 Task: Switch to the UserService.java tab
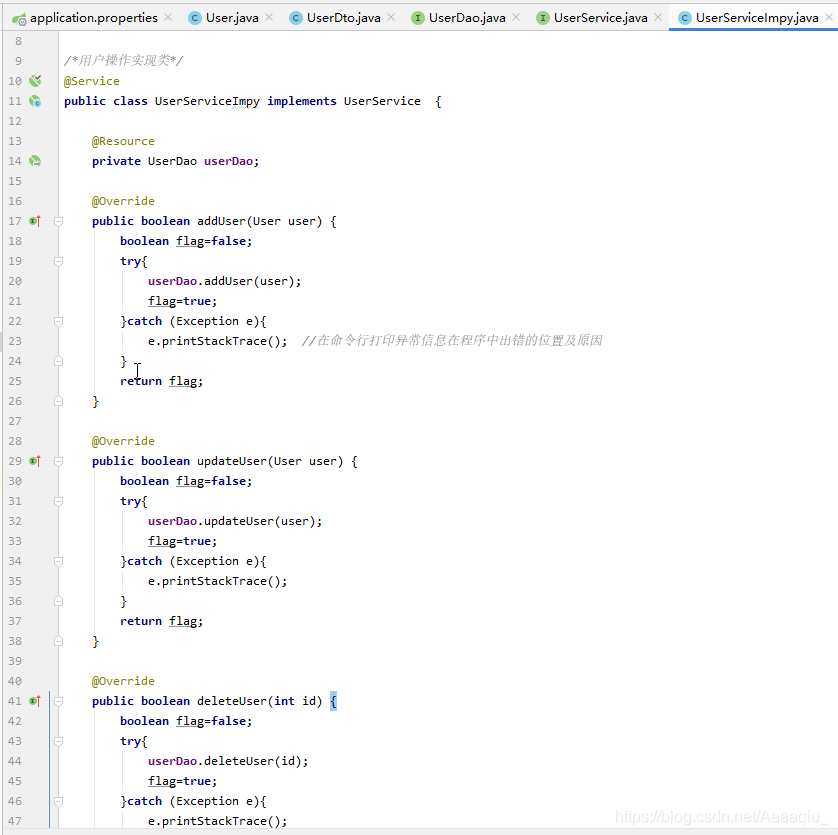(600, 18)
